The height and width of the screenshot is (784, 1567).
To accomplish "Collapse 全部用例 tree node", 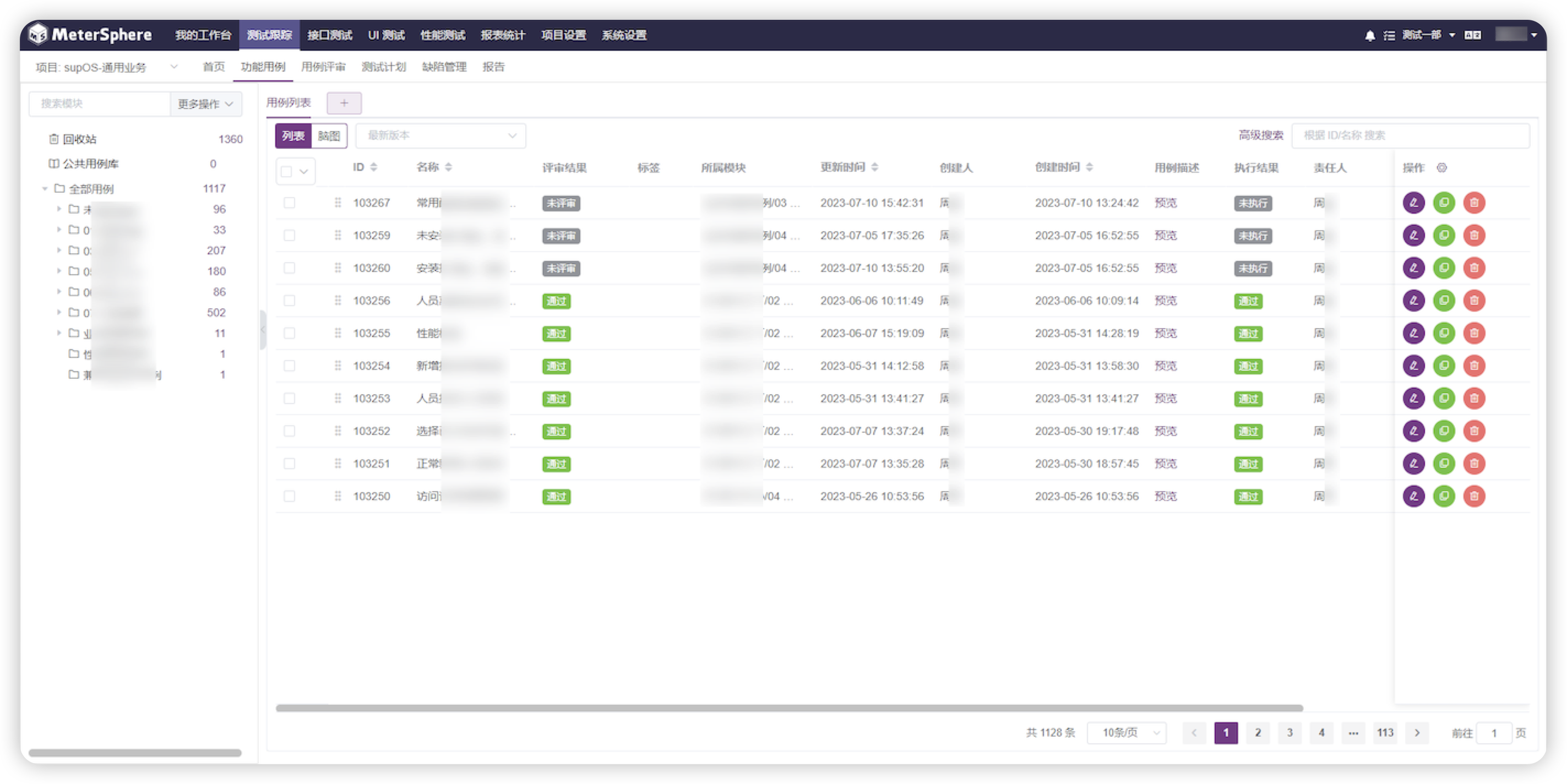I will coord(45,188).
